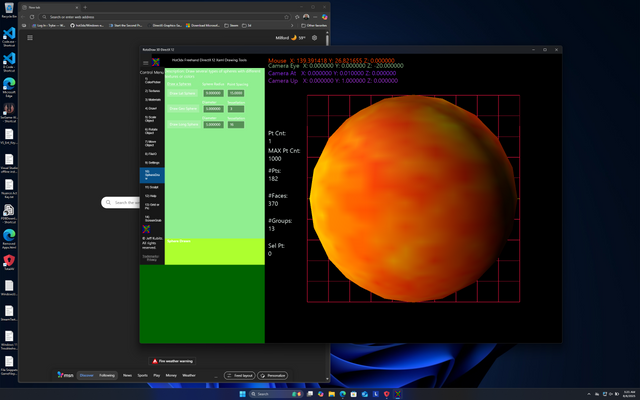Image resolution: width=640 pixels, height=400 pixels.
Task: Open the Edge extensions icon
Action: click(297, 17)
